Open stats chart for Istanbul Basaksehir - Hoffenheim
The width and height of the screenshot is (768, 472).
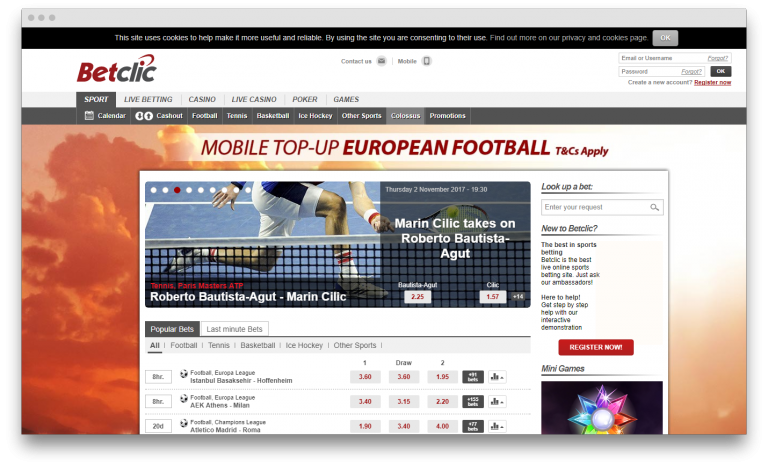(497, 377)
